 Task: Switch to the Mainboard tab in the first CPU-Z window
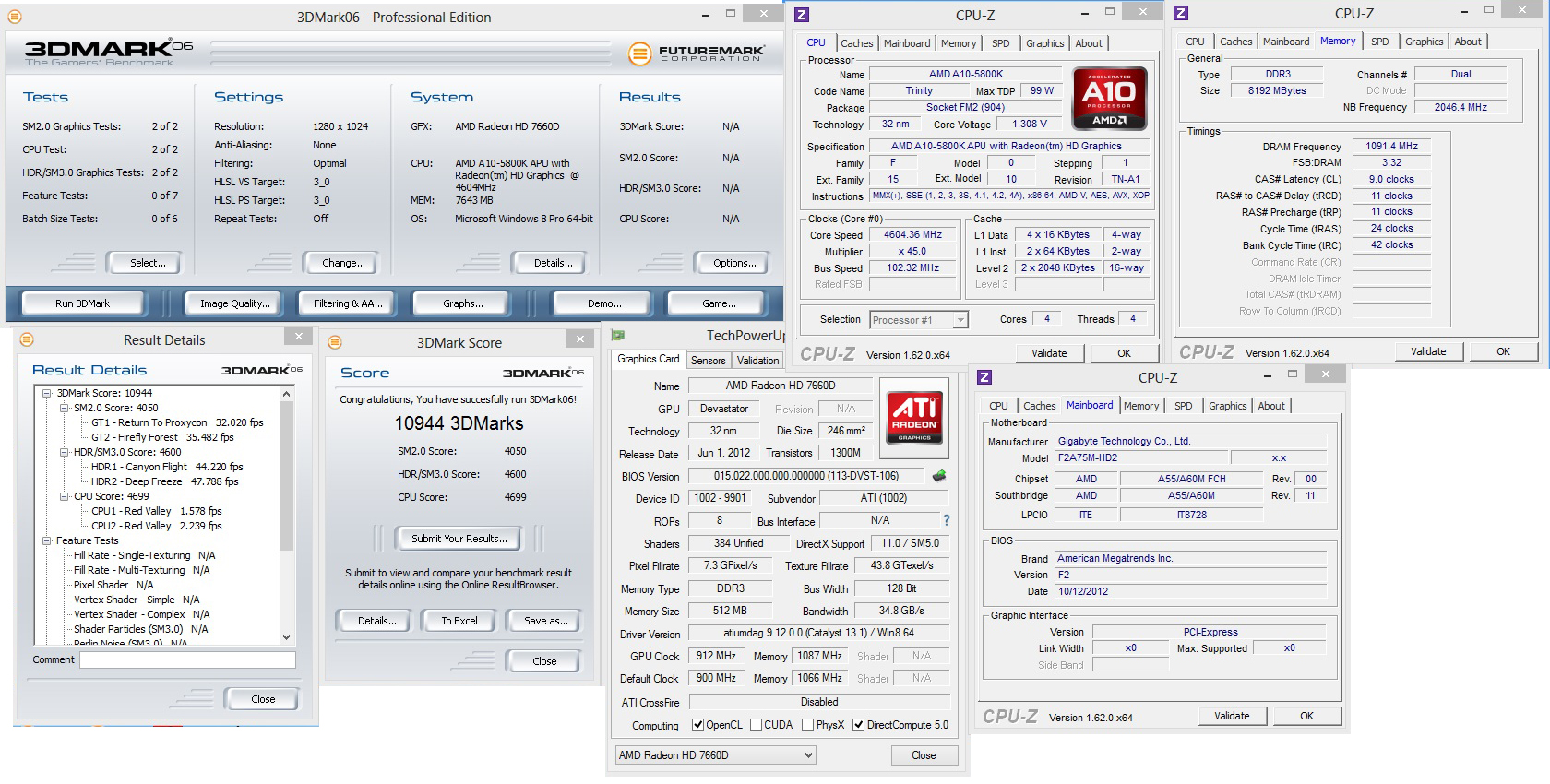pos(907,43)
